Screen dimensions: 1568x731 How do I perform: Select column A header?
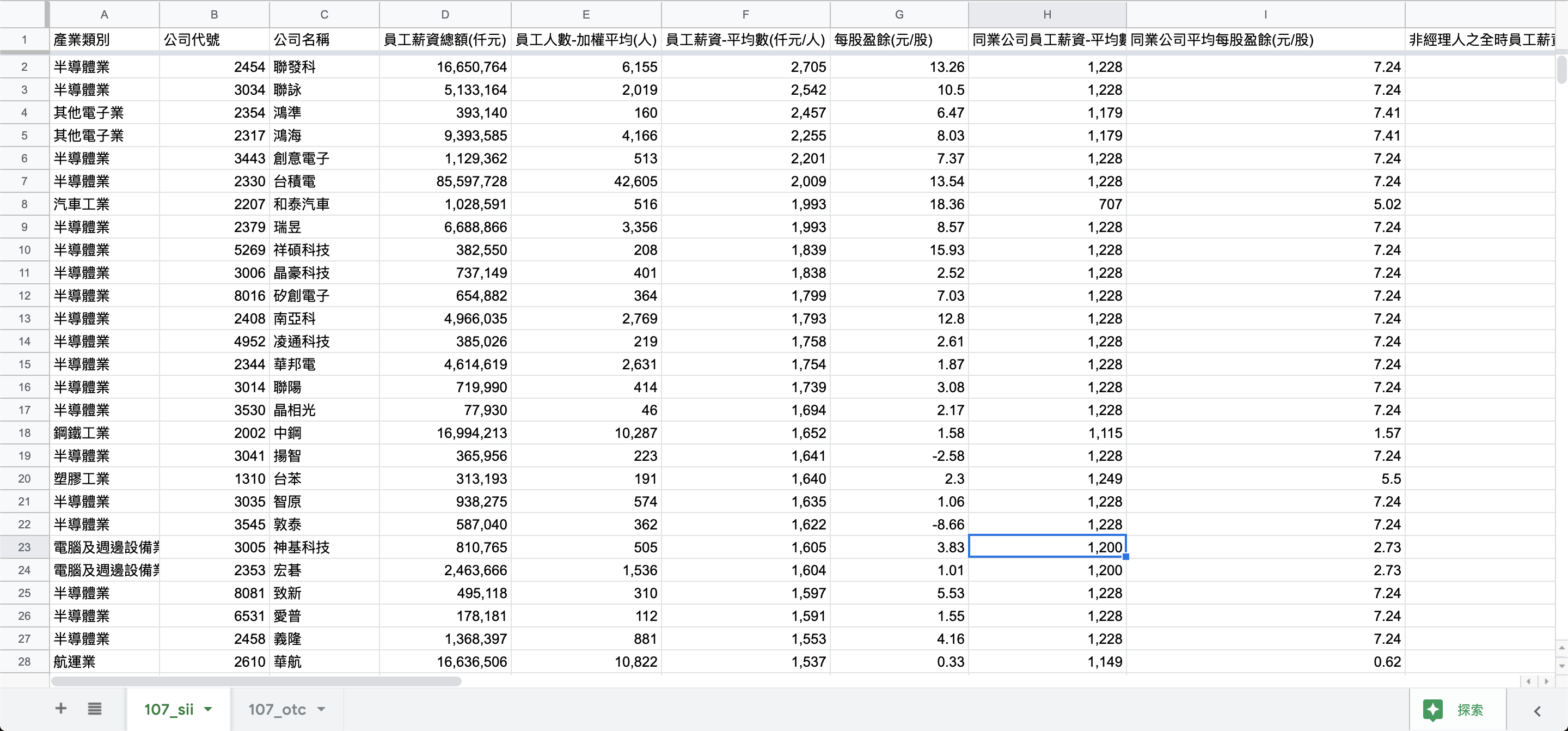104,14
